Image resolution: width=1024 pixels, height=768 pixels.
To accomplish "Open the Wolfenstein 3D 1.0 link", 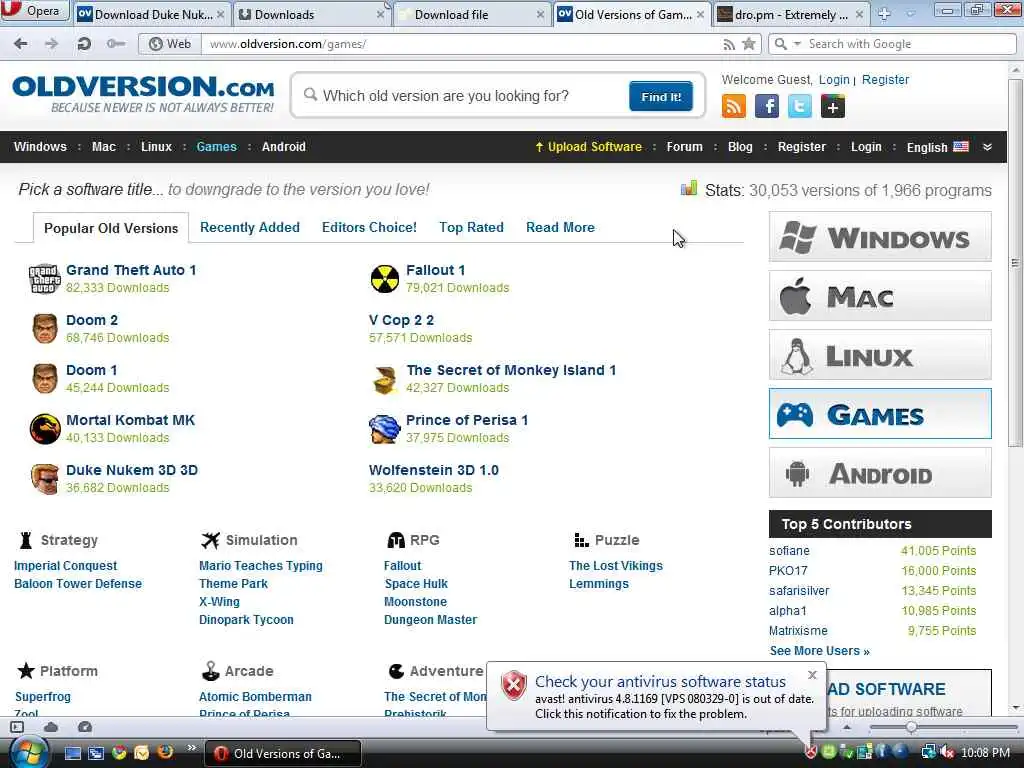I will (434, 470).
